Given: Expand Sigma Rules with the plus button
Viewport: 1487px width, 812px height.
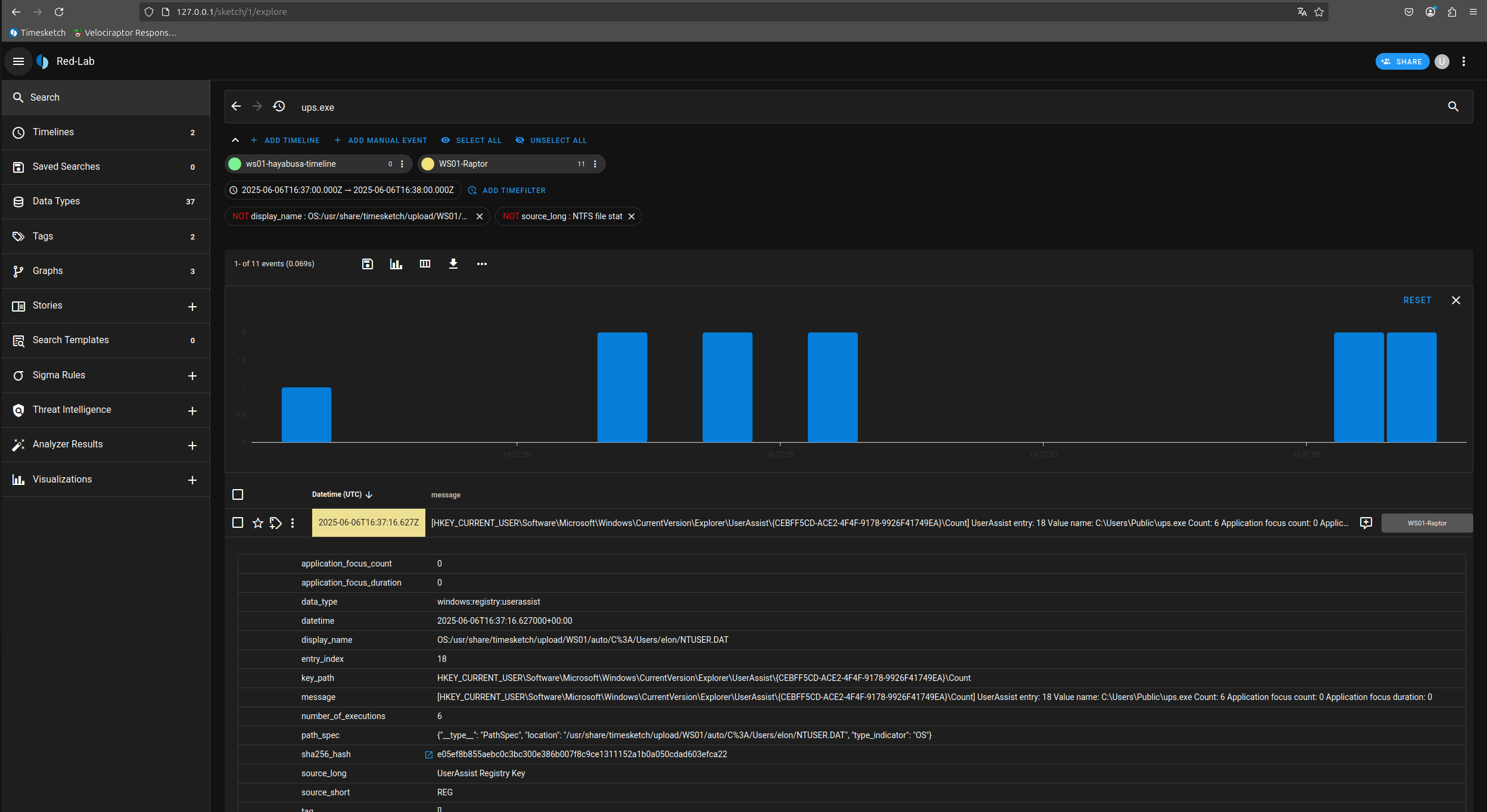Looking at the screenshot, I should pyautogui.click(x=192, y=376).
